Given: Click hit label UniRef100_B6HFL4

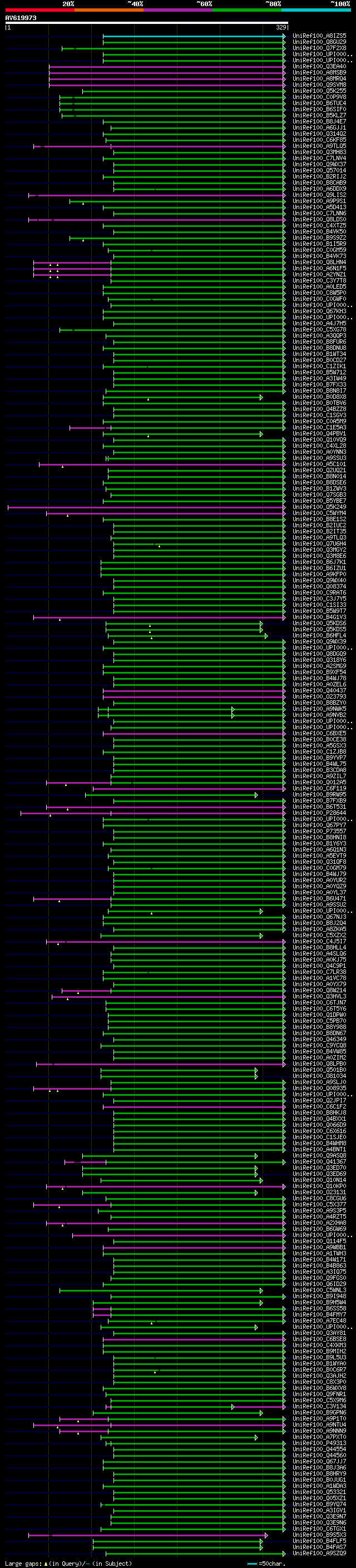Looking at the screenshot, I should pyautogui.click(x=319, y=635).
